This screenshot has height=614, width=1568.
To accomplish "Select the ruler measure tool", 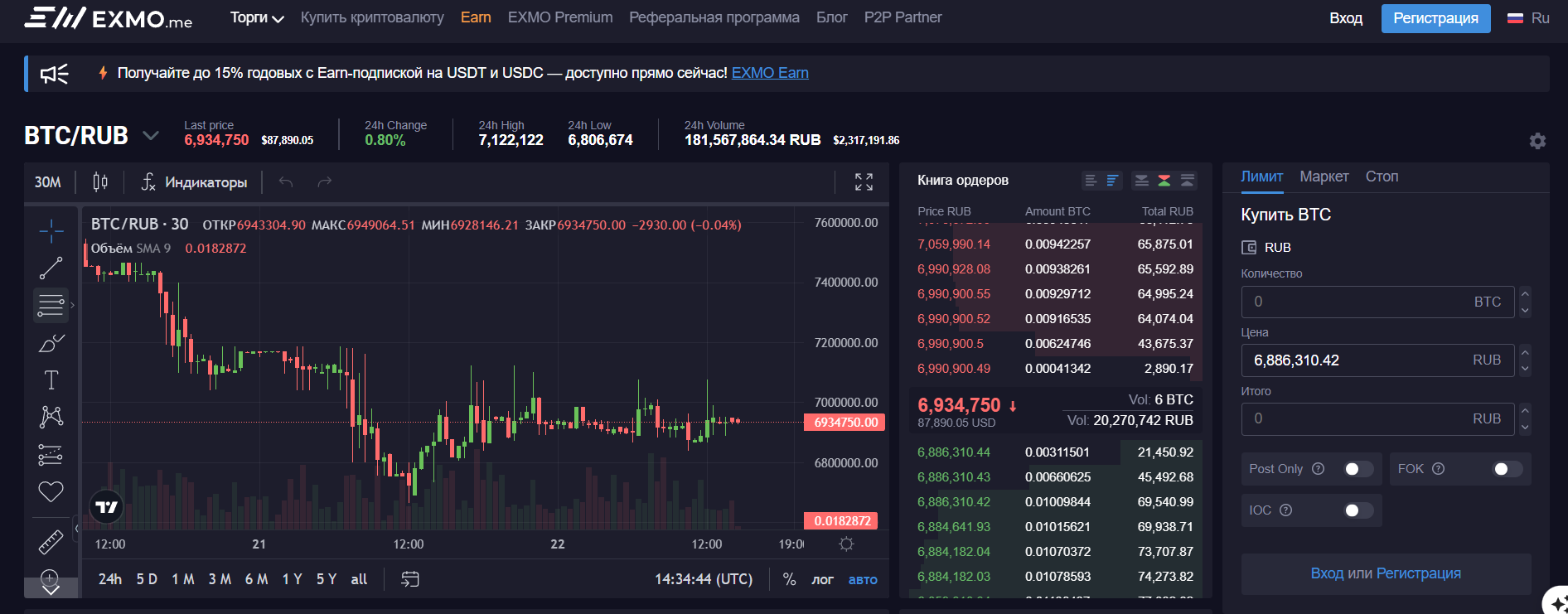I will (51, 542).
